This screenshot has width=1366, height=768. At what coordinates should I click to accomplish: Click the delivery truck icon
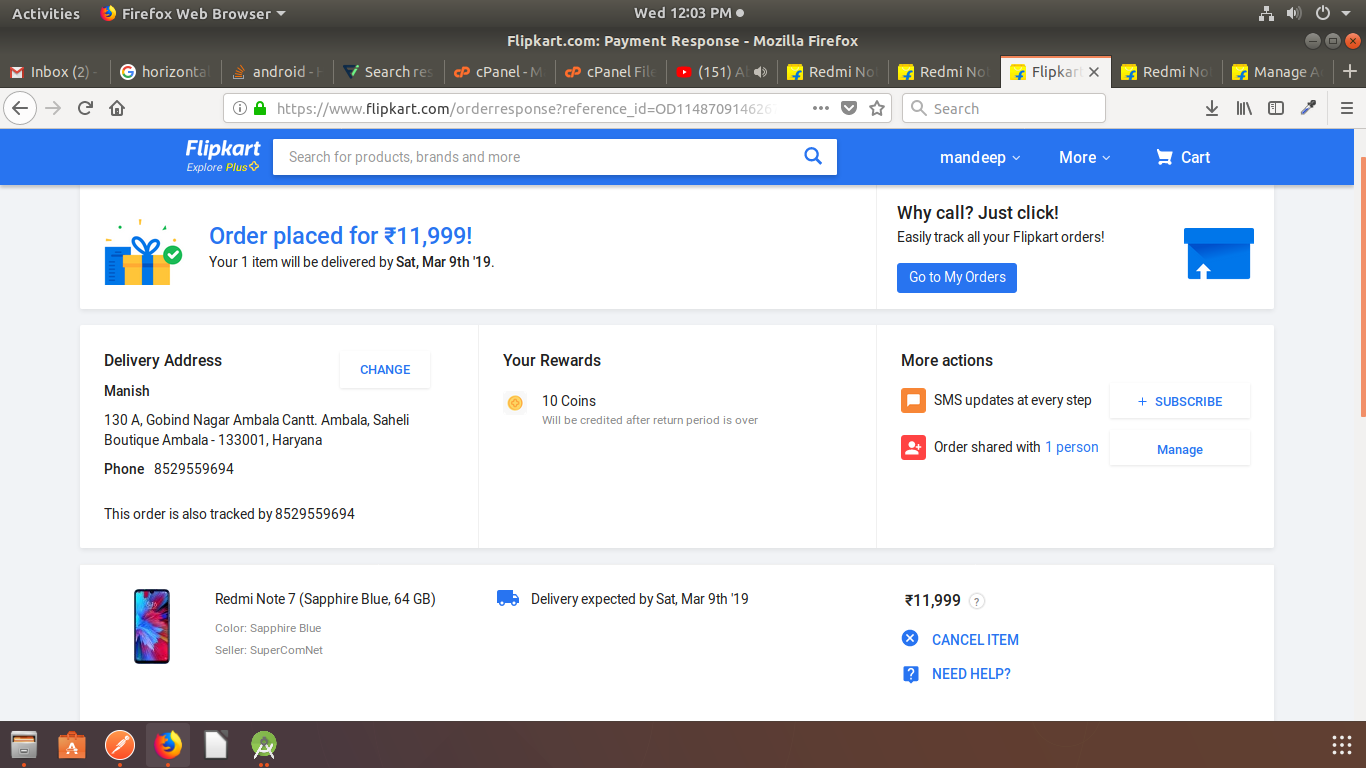coord(508,598)
